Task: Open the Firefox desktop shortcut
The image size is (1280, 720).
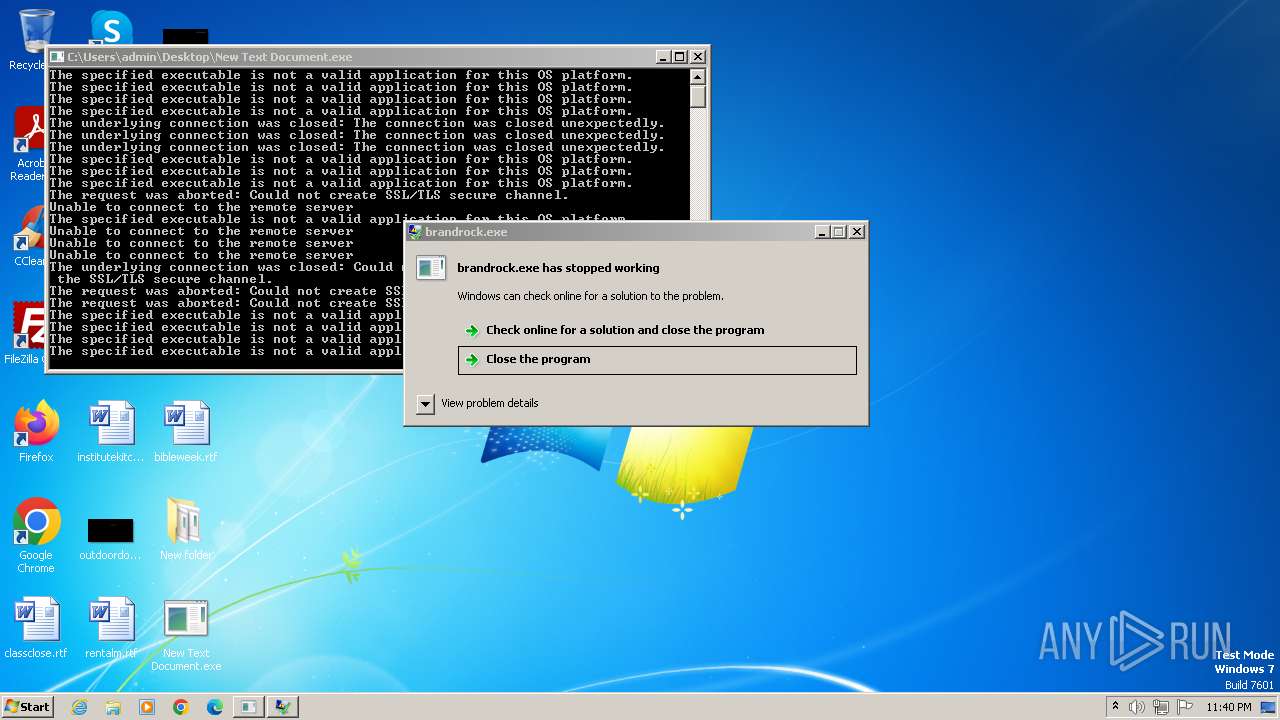Action: (36, 432)
